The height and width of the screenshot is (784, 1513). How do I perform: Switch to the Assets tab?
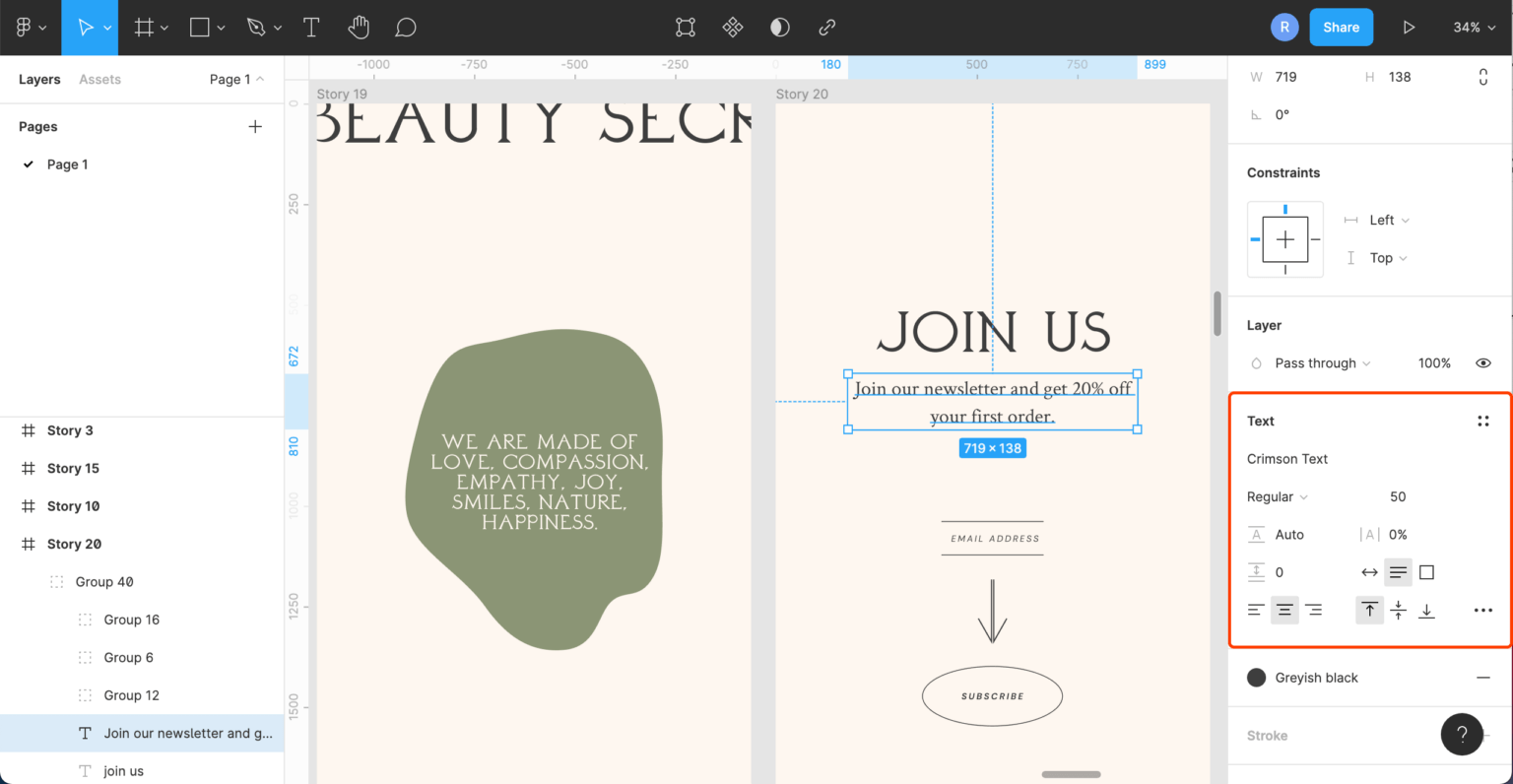coord(99,79)
